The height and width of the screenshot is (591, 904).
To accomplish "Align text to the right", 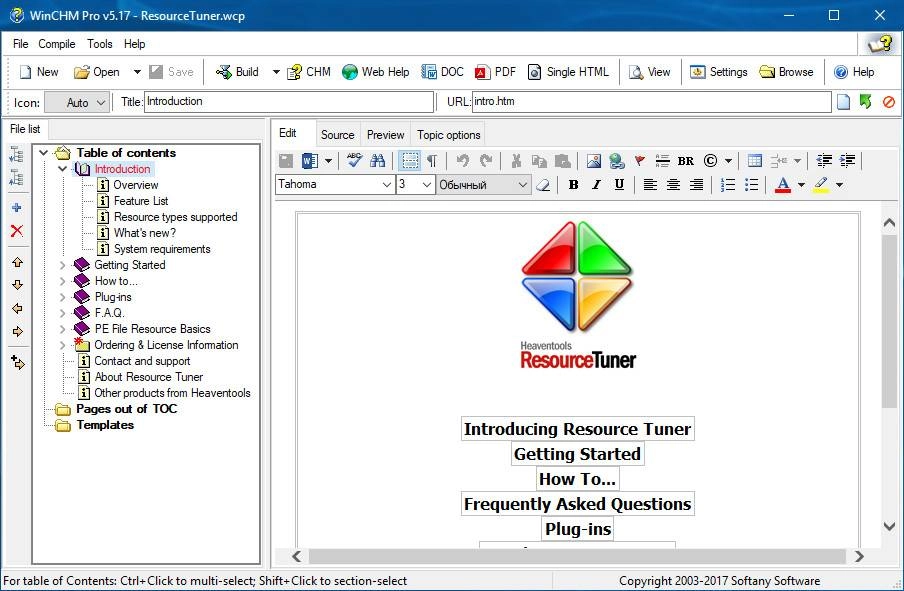I will [696, 185].
